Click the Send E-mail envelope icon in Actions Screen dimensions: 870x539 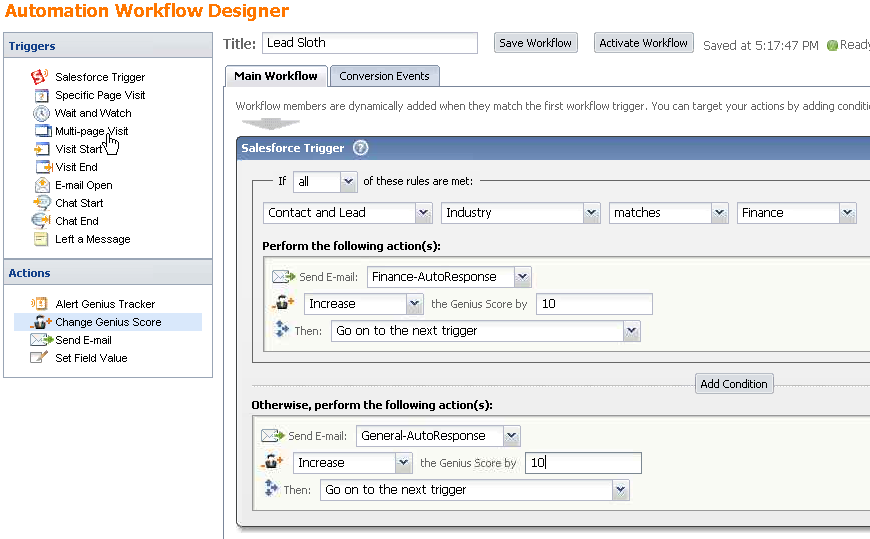point(41,340)
